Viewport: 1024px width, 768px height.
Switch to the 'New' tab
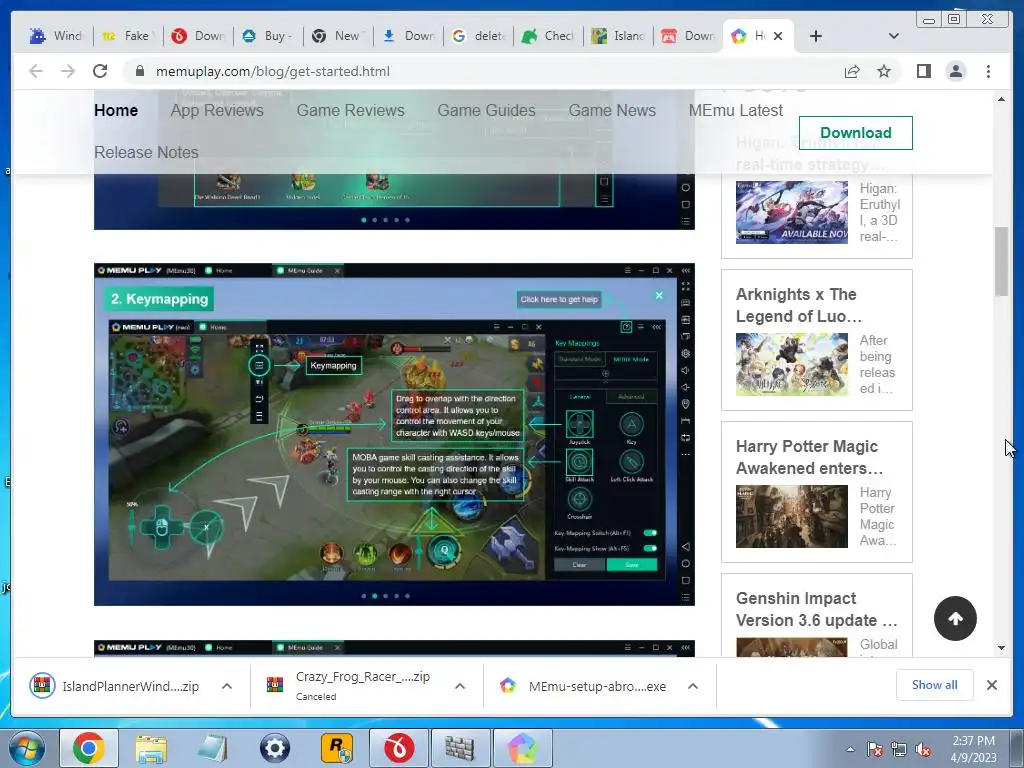click(x=338, y=36)
